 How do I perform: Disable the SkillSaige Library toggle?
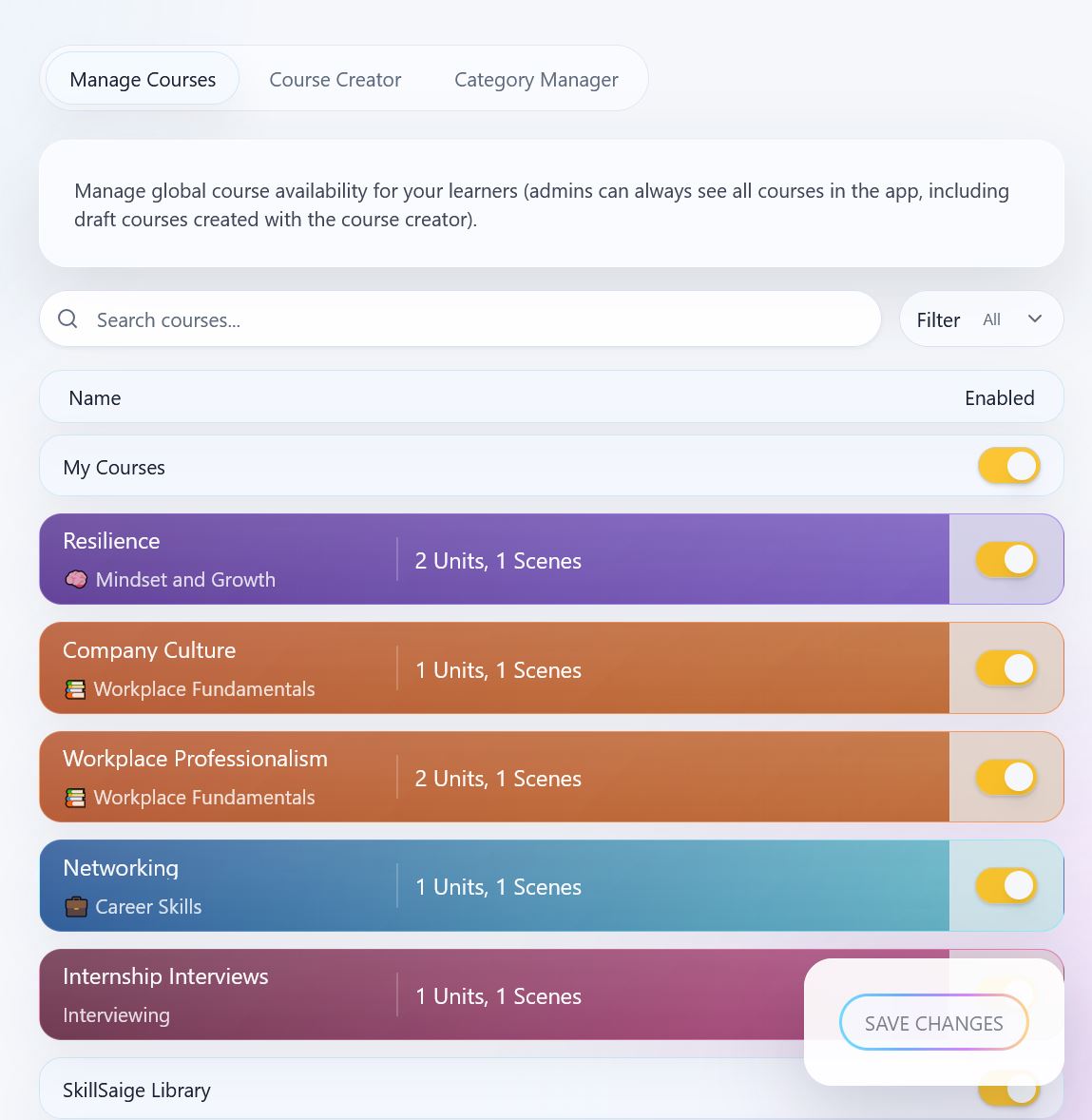tap(1008, 1090)
